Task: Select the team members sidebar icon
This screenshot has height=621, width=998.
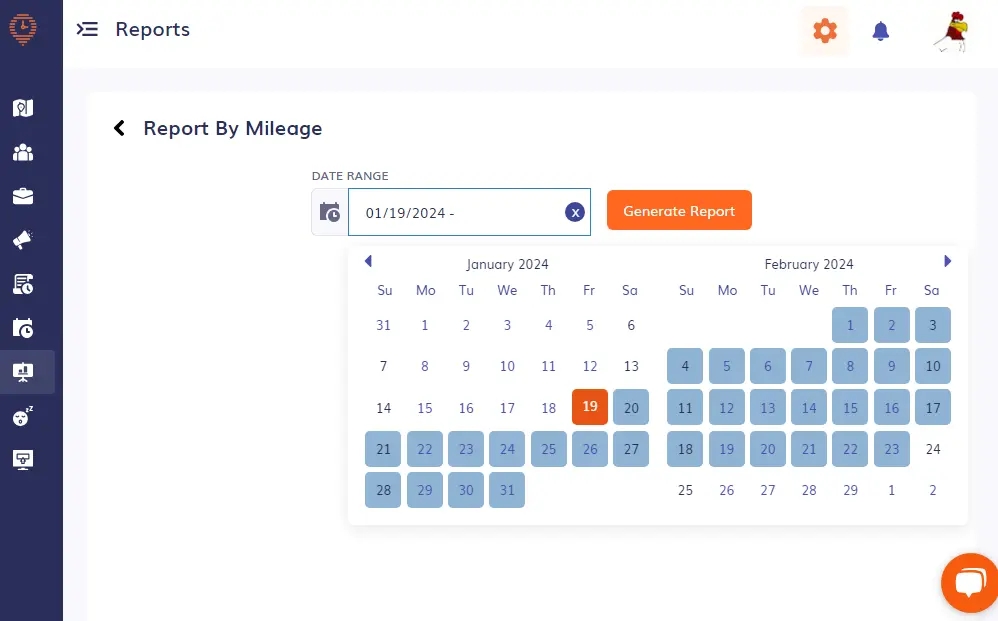Action: [x=22, y=152]
